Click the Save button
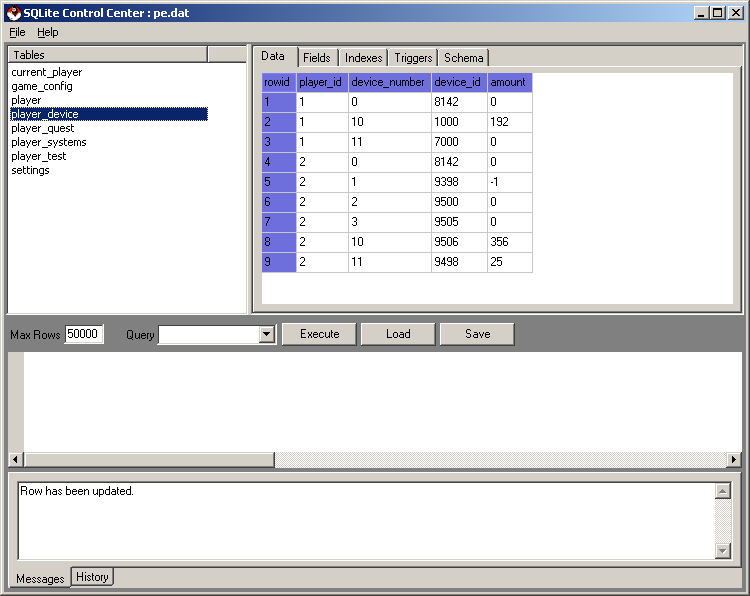Image resolution: width=750 pixels, height=596 pixels. [x=477, y=334]
